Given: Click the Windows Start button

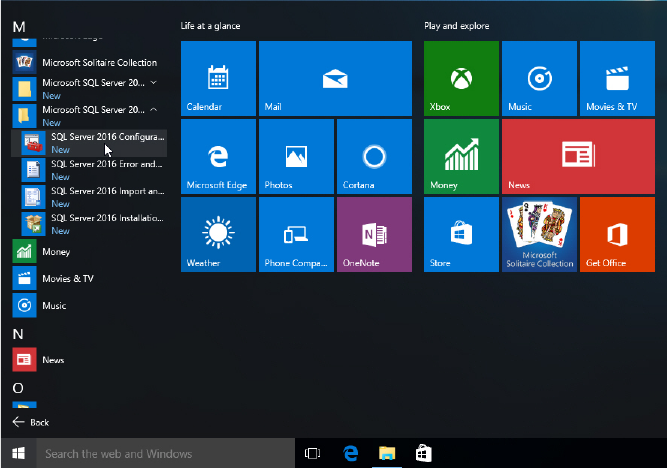Looking at the screenshot, I should [x=18, y=453].
